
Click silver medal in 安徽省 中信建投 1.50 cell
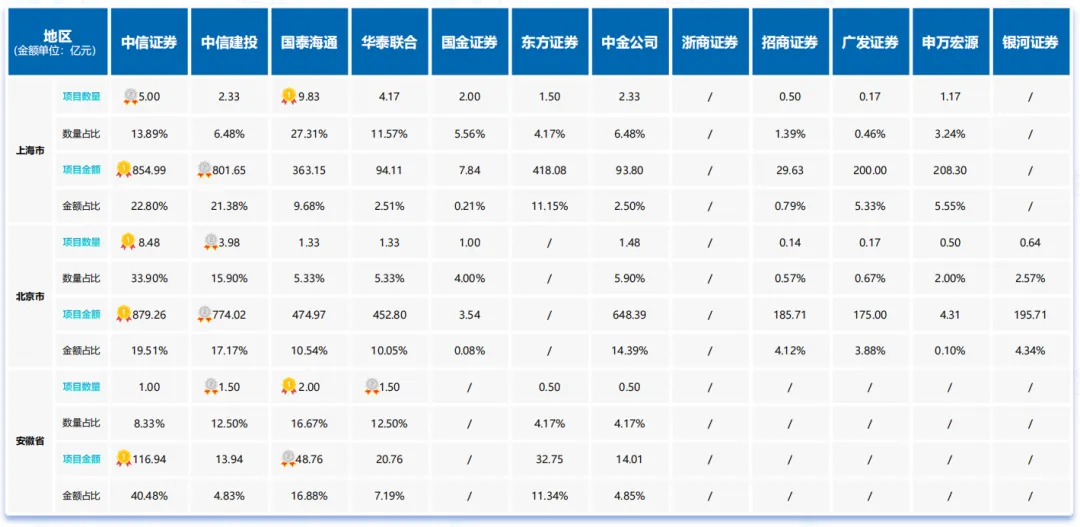[211, 386]
